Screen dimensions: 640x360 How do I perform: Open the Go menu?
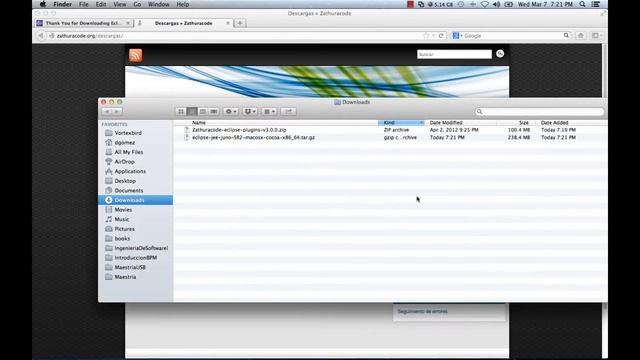click(x=137, y=4)
